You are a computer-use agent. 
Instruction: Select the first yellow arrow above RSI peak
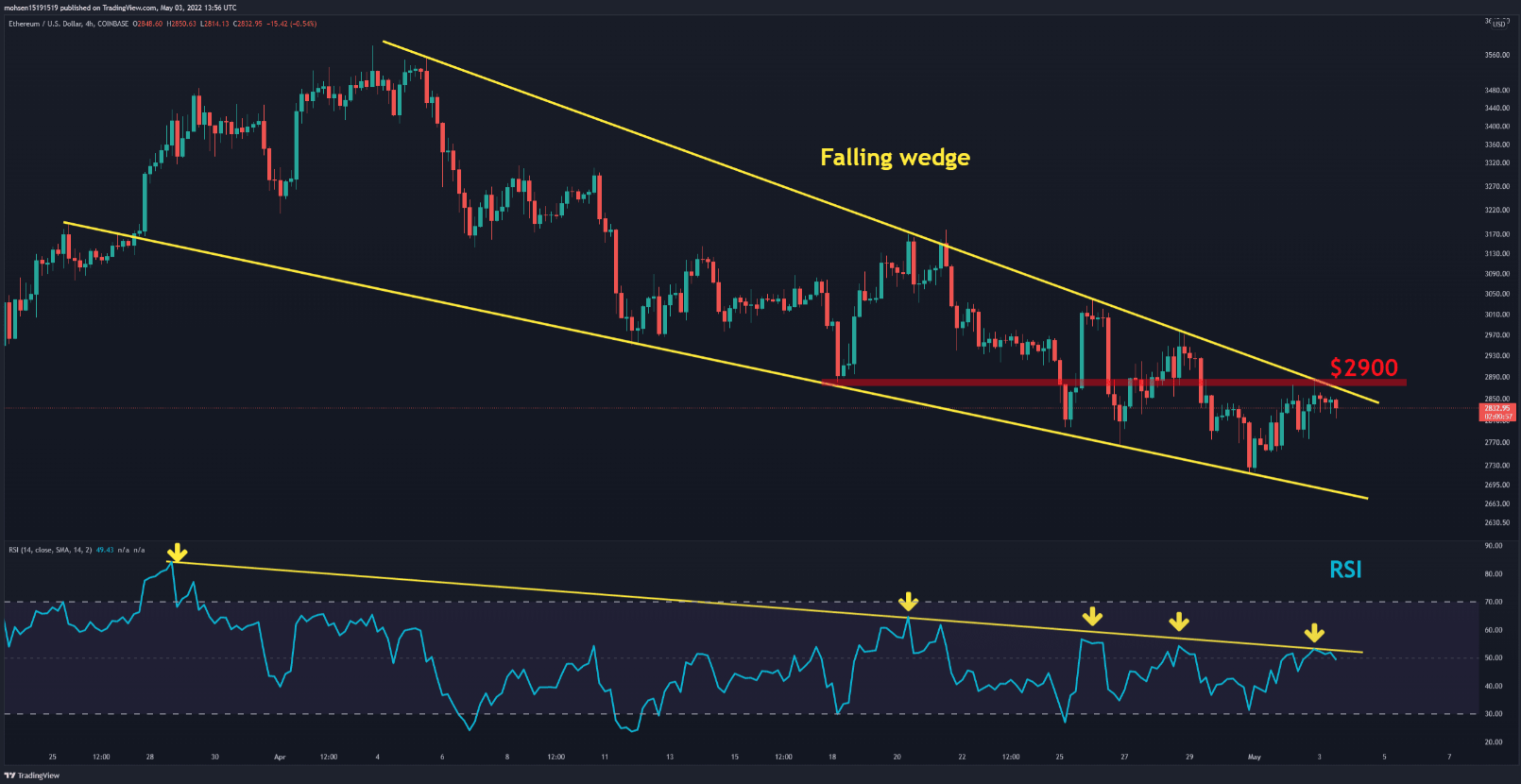(177, 553)
